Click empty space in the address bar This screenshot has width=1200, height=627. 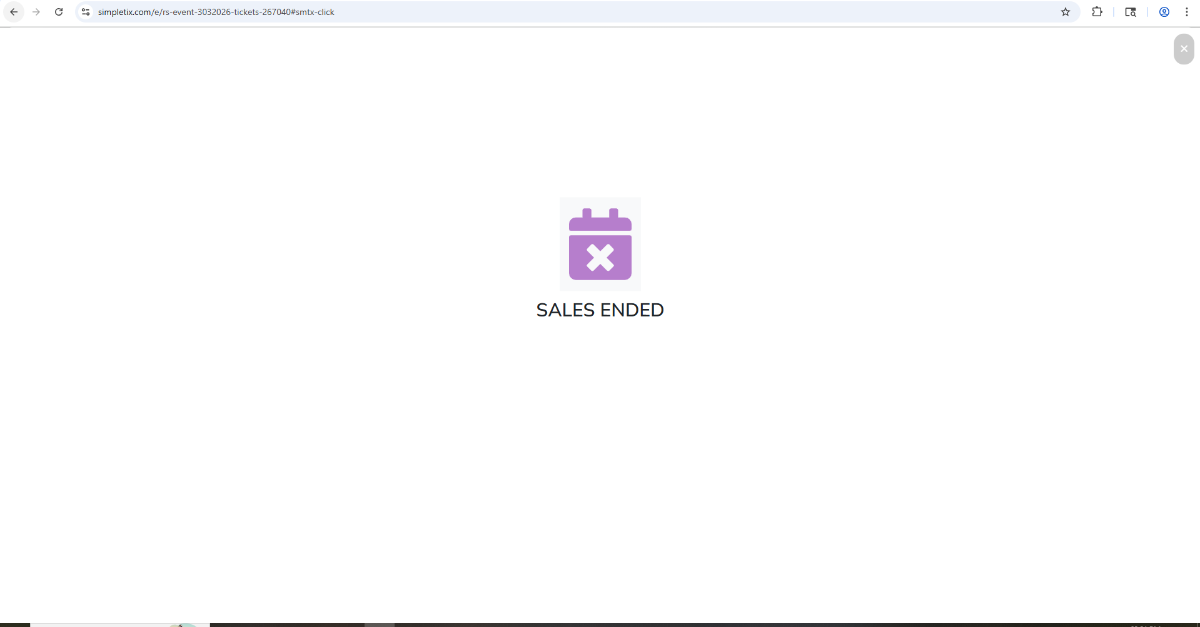(700, 12)
